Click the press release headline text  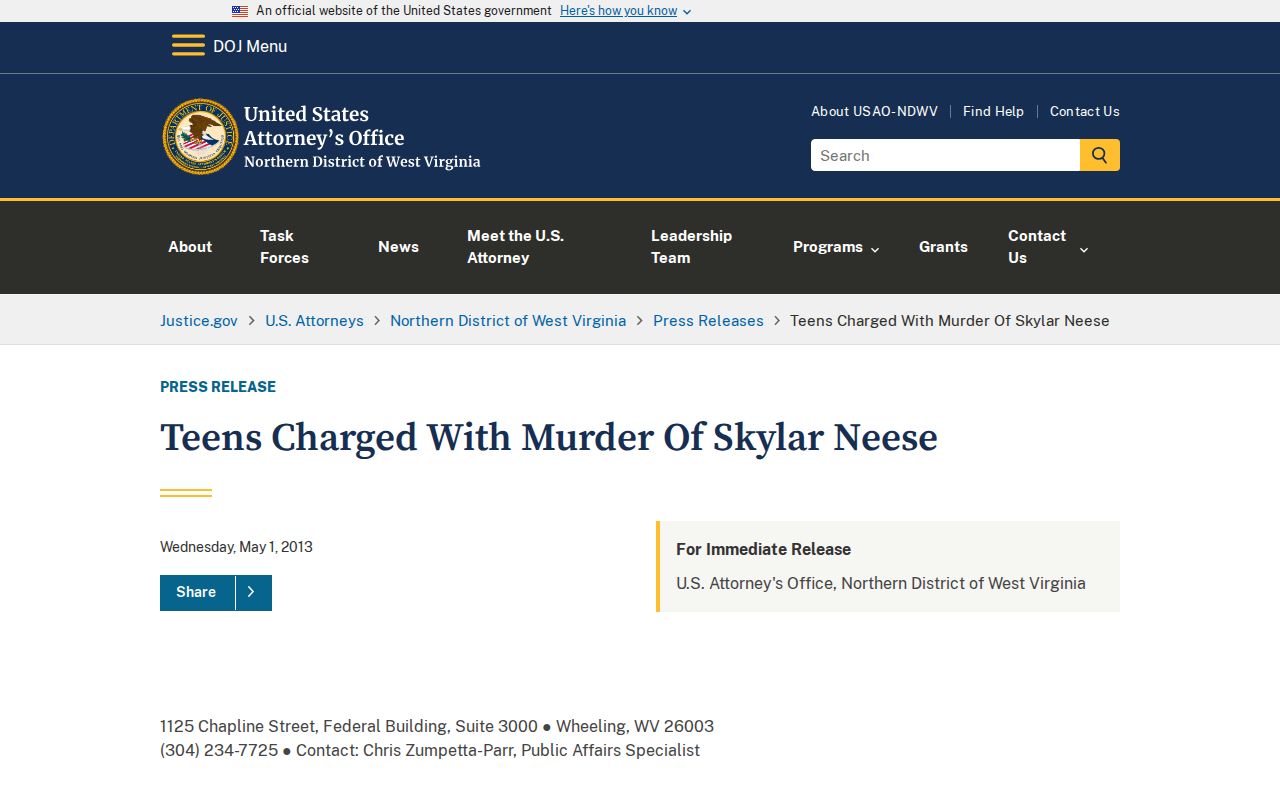pyautogui.click(x=549, y=438)
